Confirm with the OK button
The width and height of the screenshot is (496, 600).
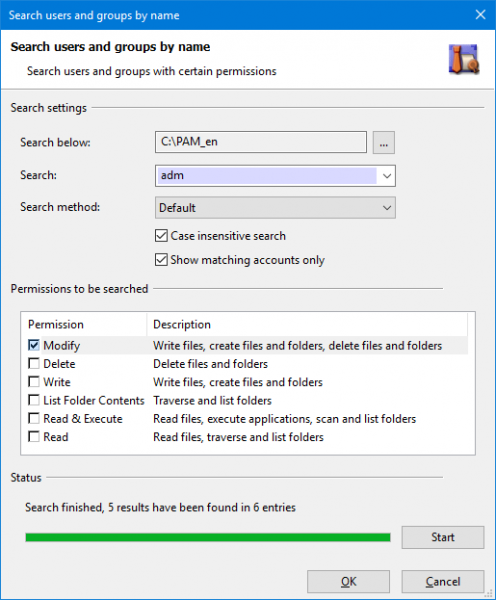tap(348, 582)
